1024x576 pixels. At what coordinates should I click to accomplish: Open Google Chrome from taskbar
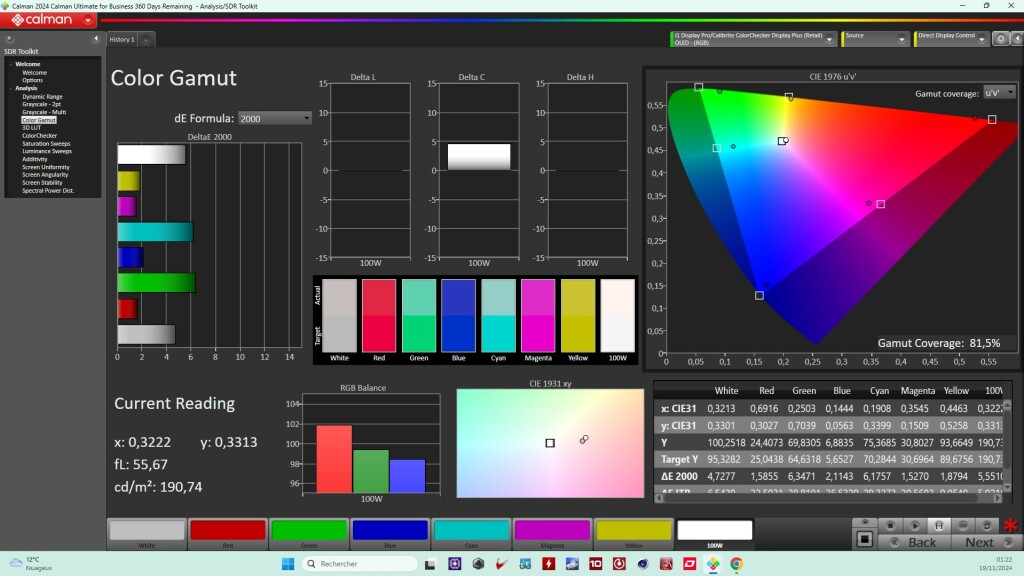[737, 564]
